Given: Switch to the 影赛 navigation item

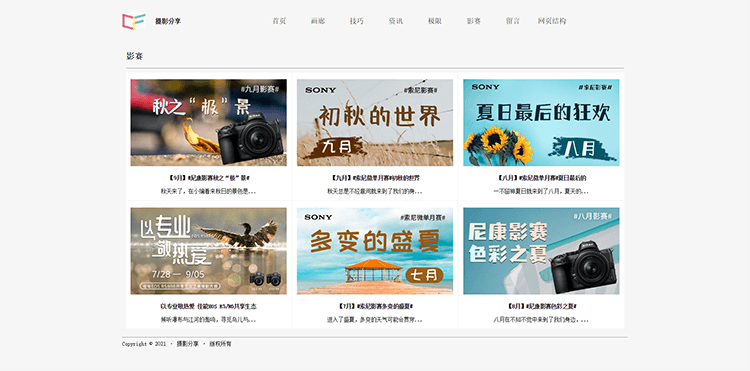Looking at the screenshot, I should pyautogui.click(x=474, y=21).
